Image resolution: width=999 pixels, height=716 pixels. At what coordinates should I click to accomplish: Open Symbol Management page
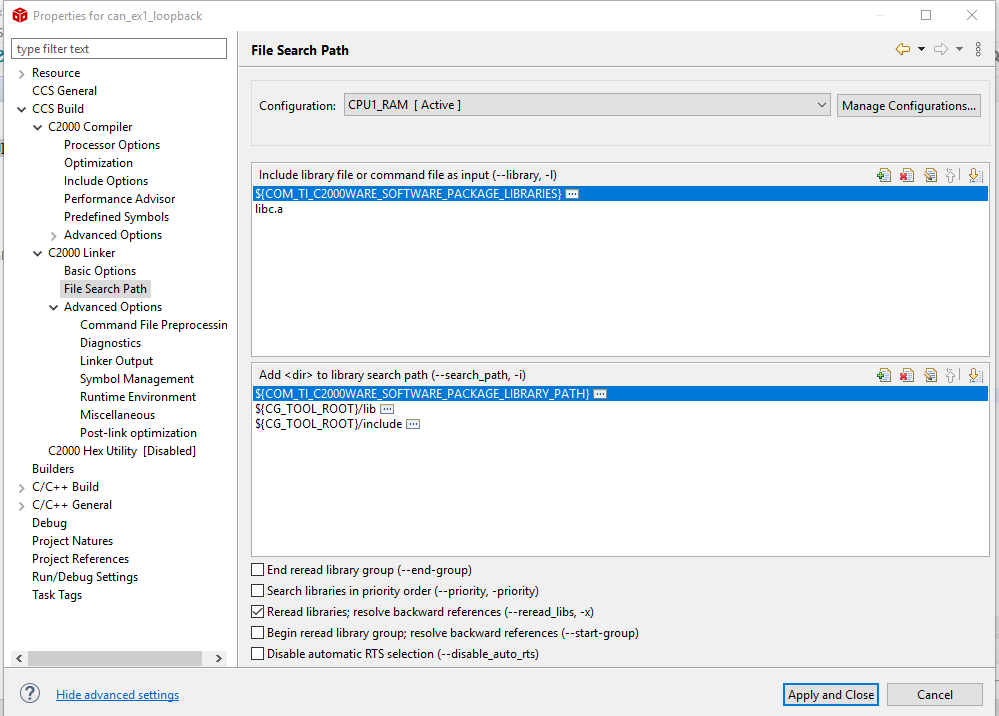[x=136, y=379]
